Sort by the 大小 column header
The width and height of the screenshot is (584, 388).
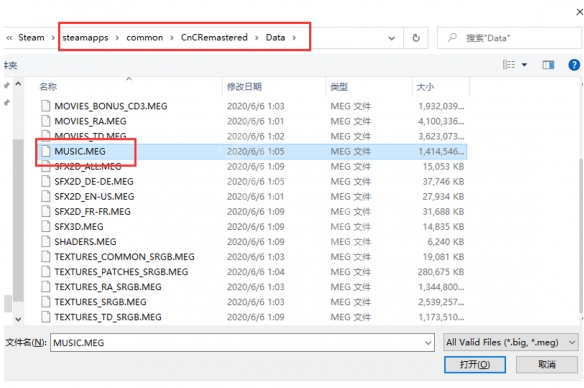tap(425, 87)
